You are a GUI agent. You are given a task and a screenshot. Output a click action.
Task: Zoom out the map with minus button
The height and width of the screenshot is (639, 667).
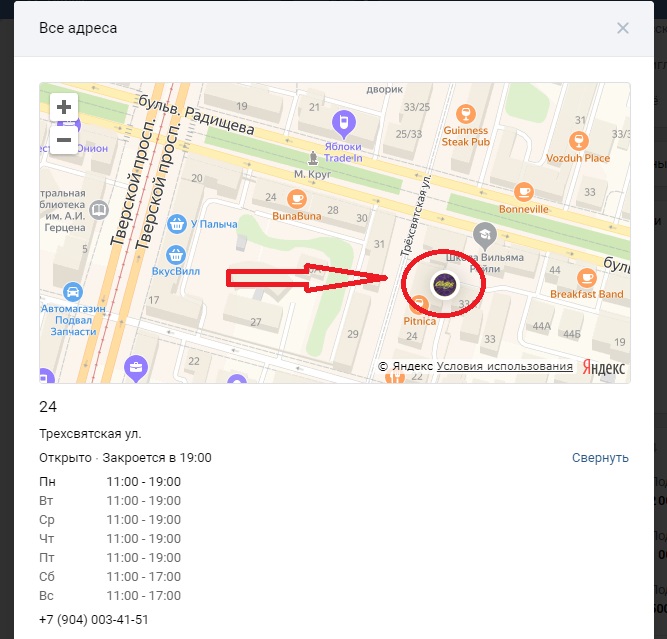64,140
